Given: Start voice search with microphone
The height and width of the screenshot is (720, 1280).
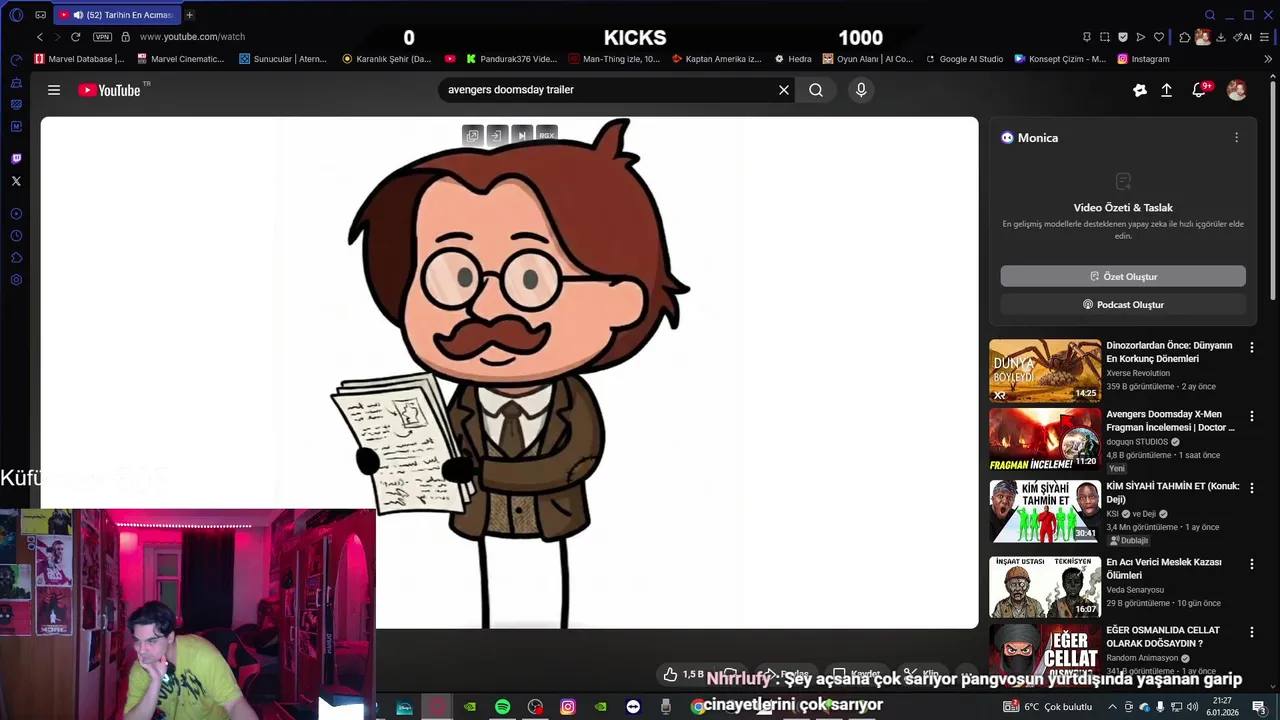Looking at the screenshot, I should (x=861, y=90).
